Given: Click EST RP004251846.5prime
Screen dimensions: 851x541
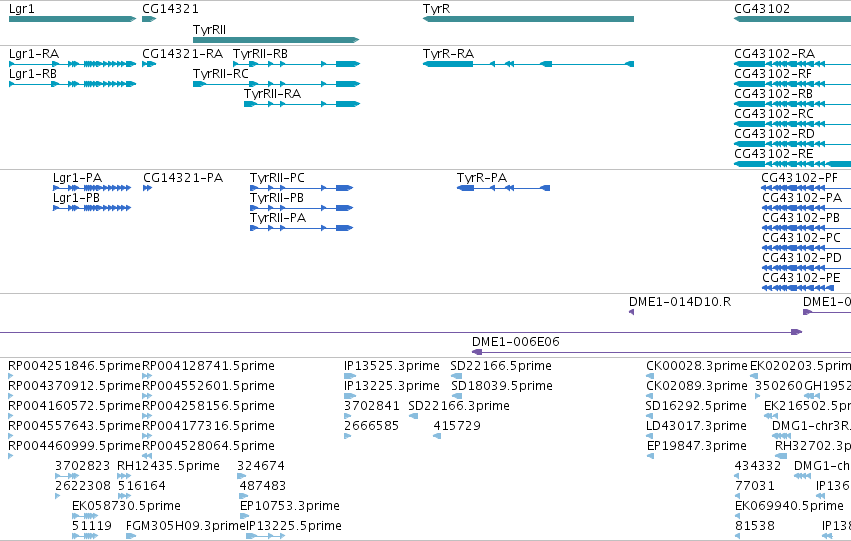Looking at the screenshot, I should (74, 366).
